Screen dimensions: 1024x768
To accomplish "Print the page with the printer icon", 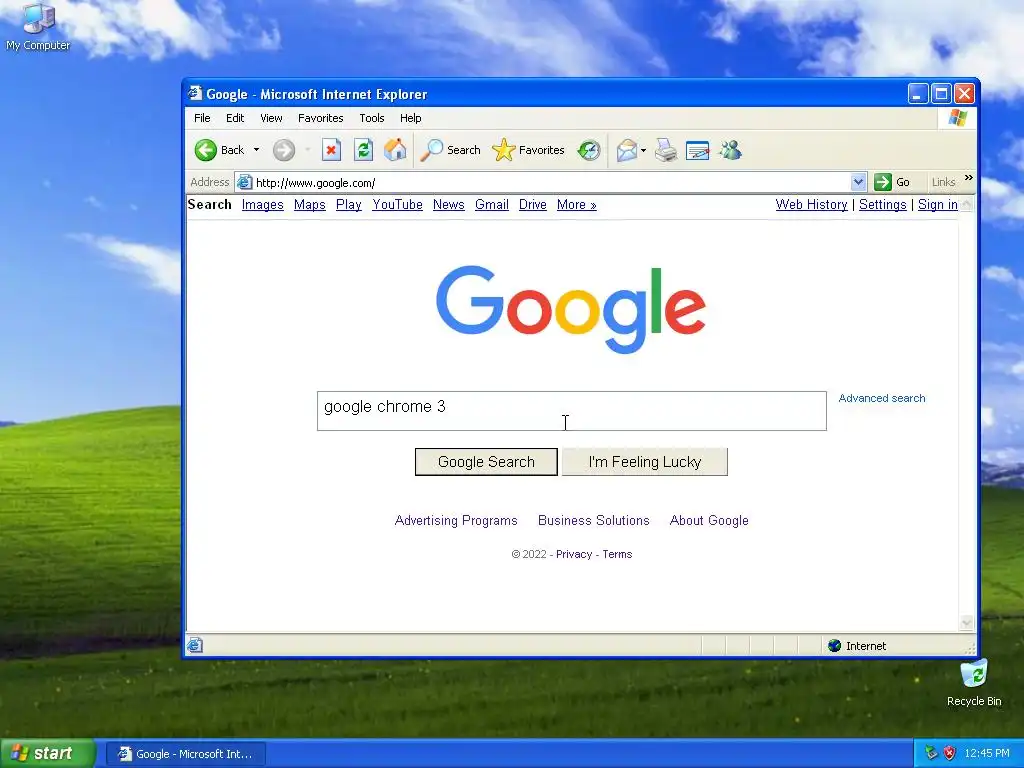I will [x=666, y=150].
